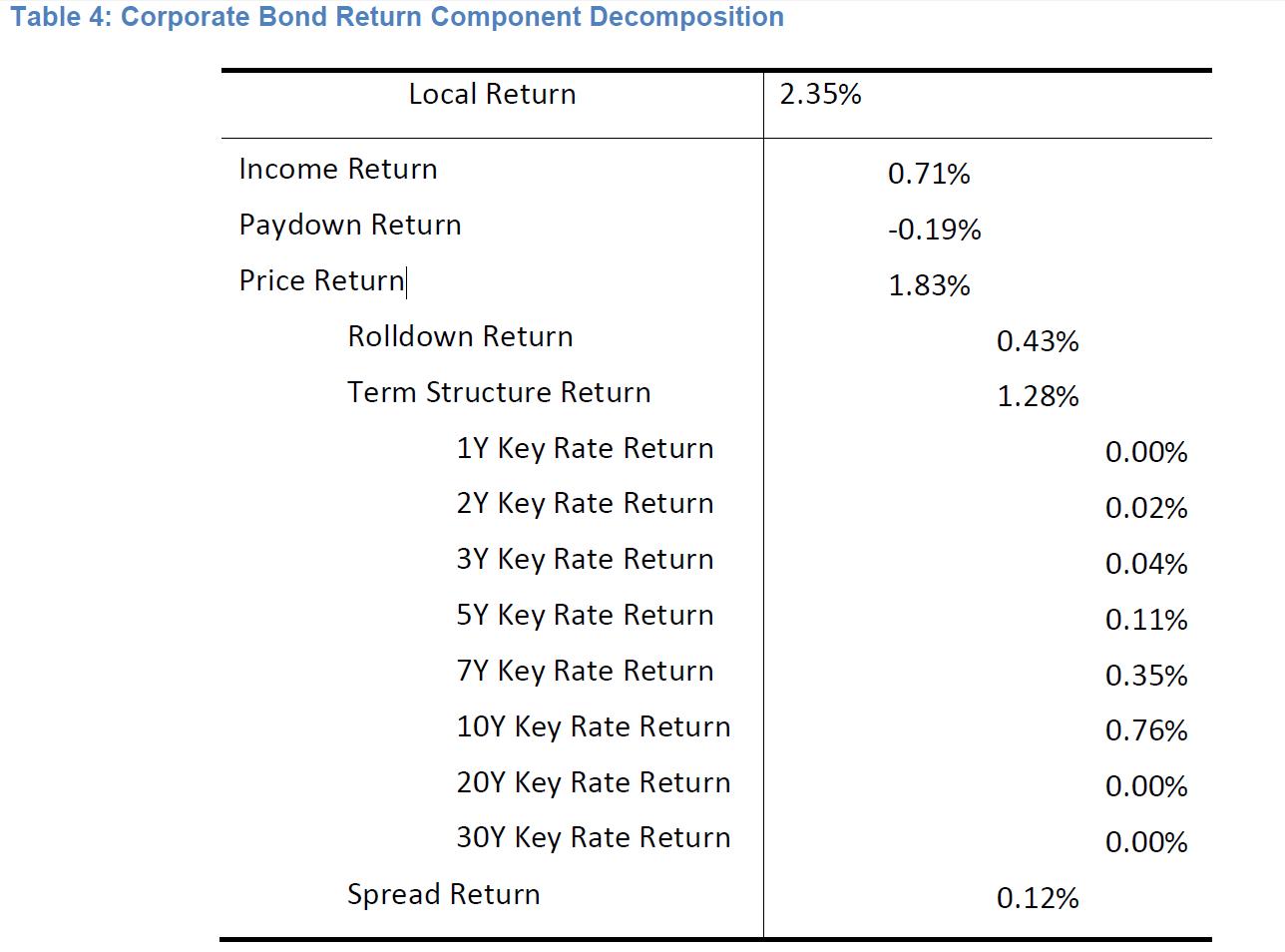1285x952 pixels.
Task: Click the Local Return header cell
Action: click(x=492, y=95)
